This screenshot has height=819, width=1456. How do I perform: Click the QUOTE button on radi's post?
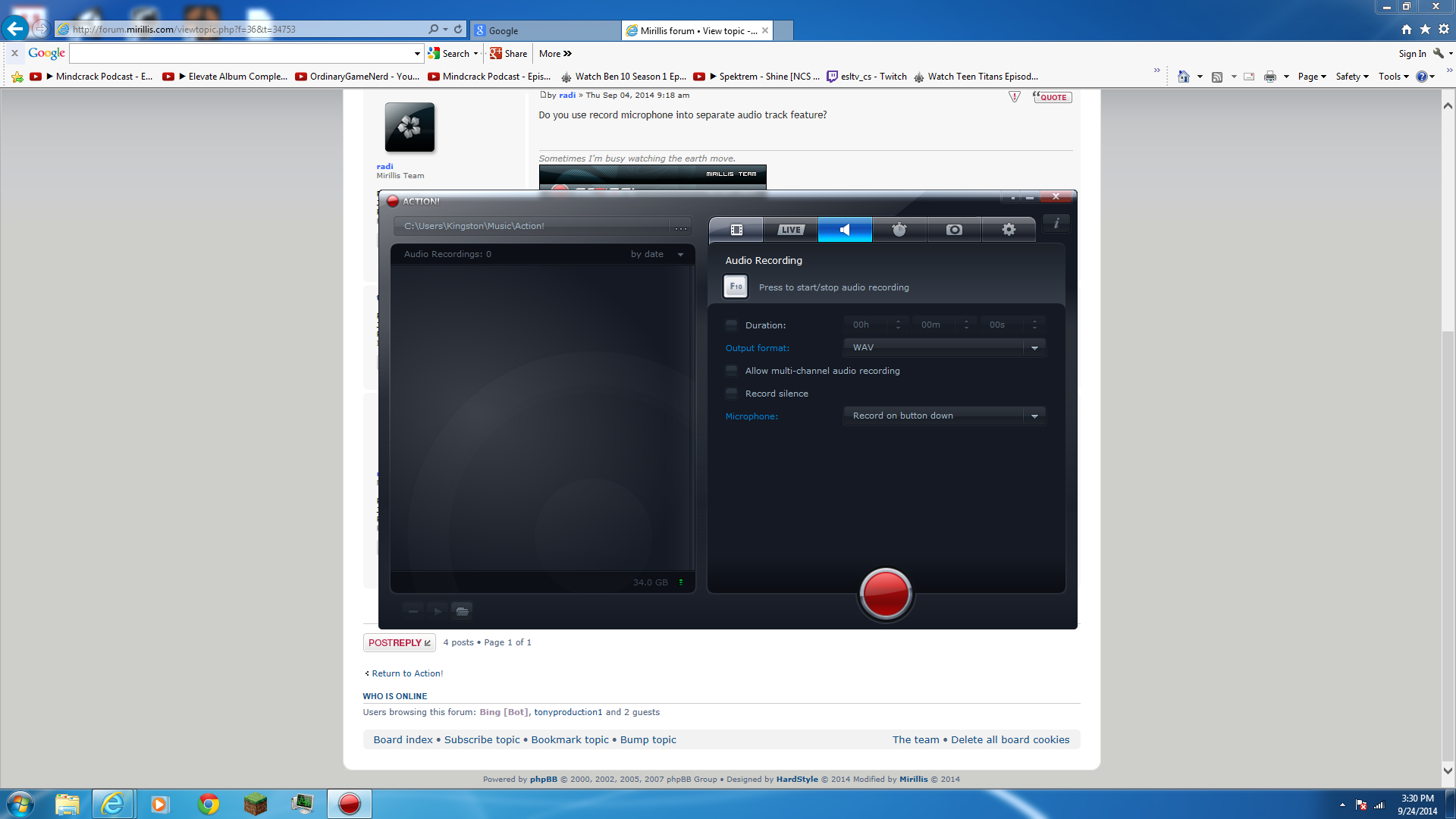point(1052,97)
